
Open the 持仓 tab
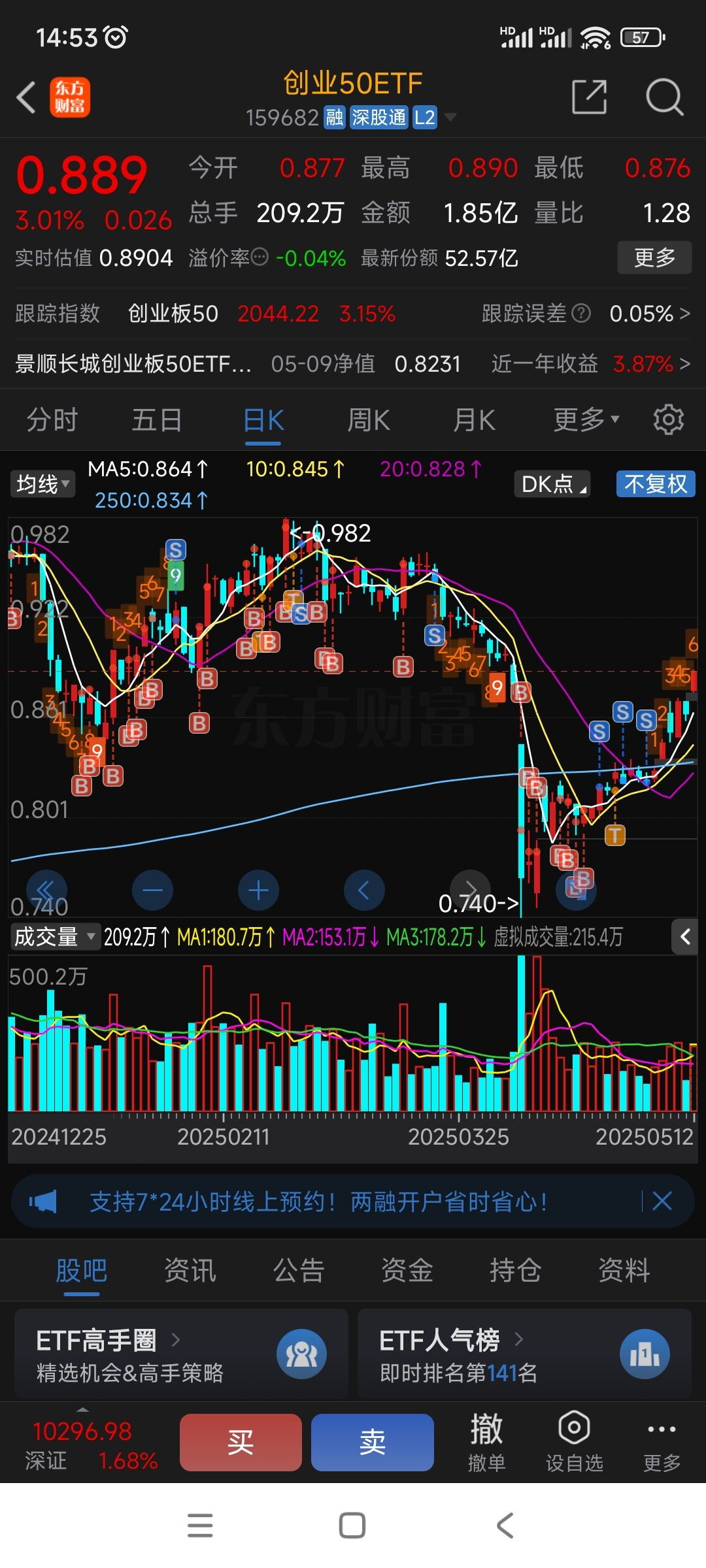click(515, 1270)
